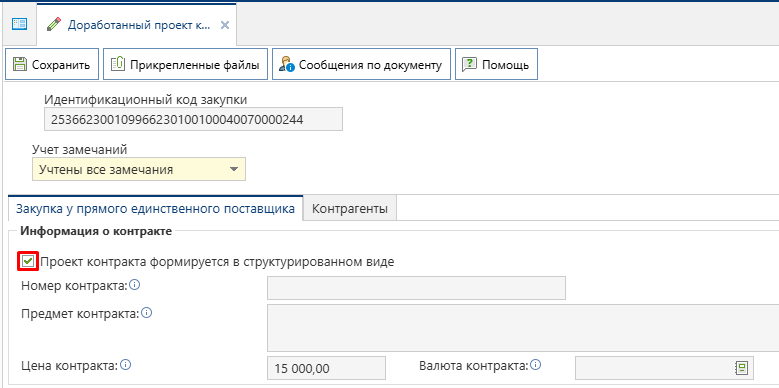Screen dimensions: 779x388
Task: Open the Учтены все замечания combo box
Action: 139,169
